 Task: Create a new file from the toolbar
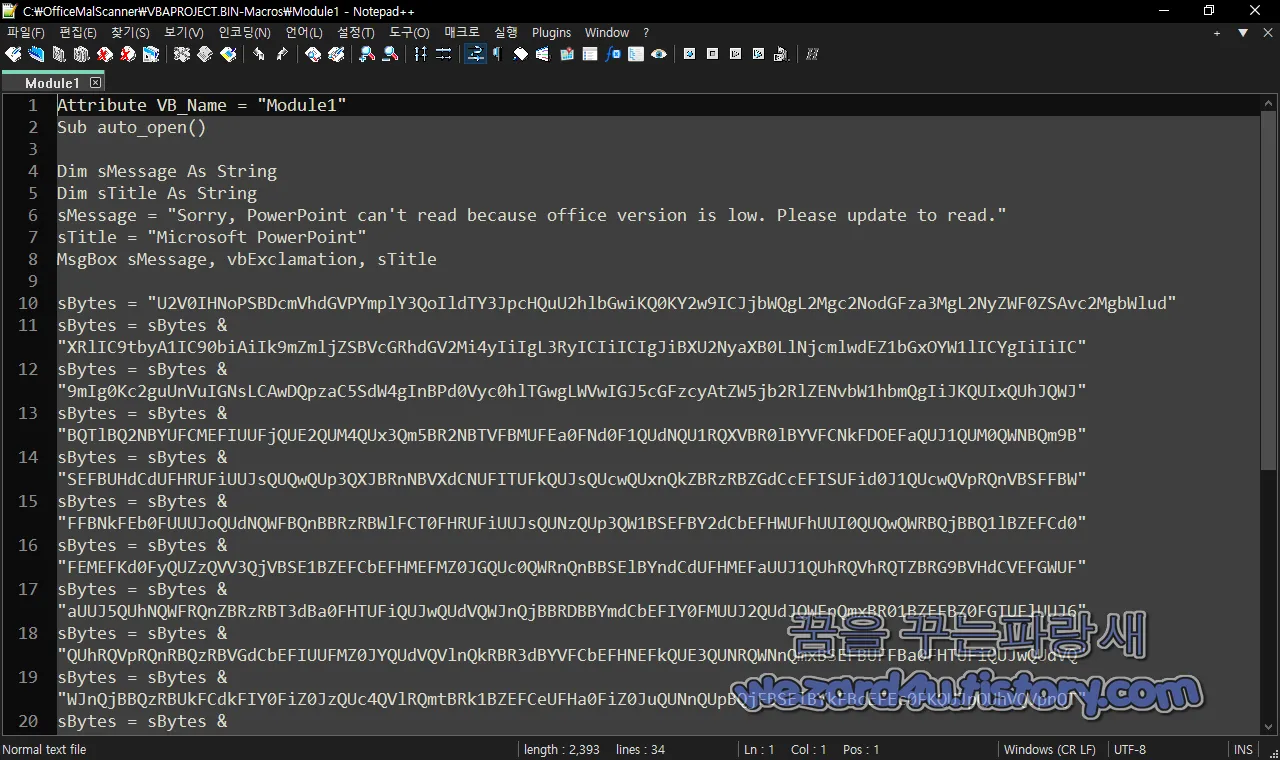click(14, 54)
